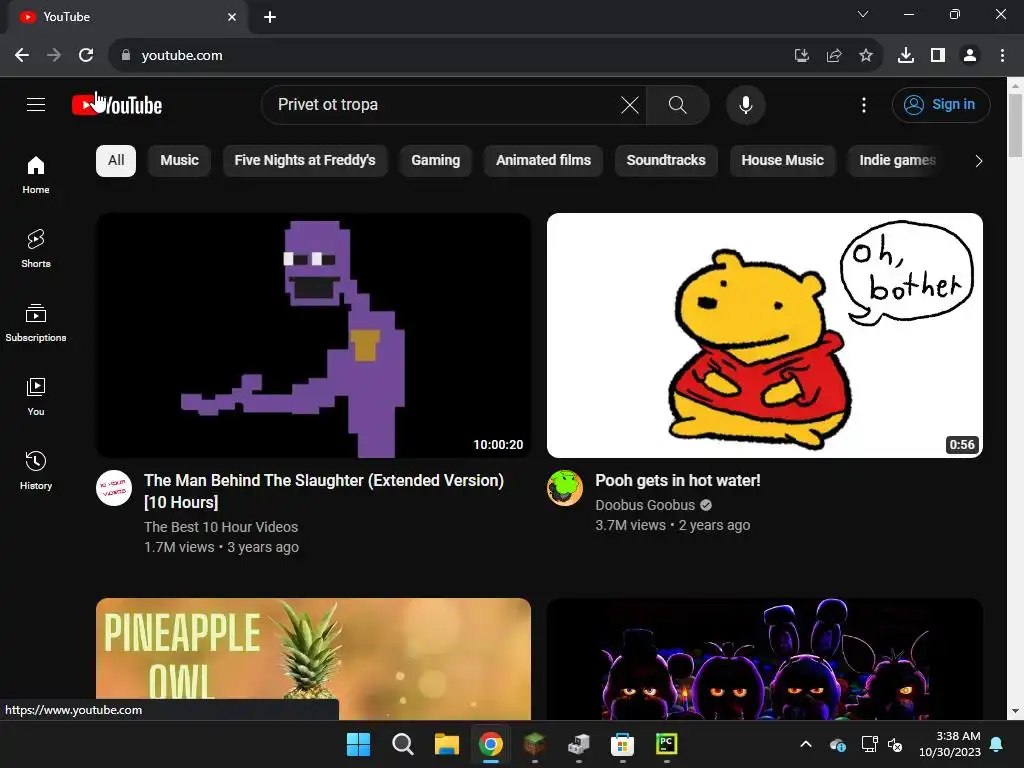Go back in the browser
The width and height of the screenshot is (1024, 768).
click(x=22, y=56)
